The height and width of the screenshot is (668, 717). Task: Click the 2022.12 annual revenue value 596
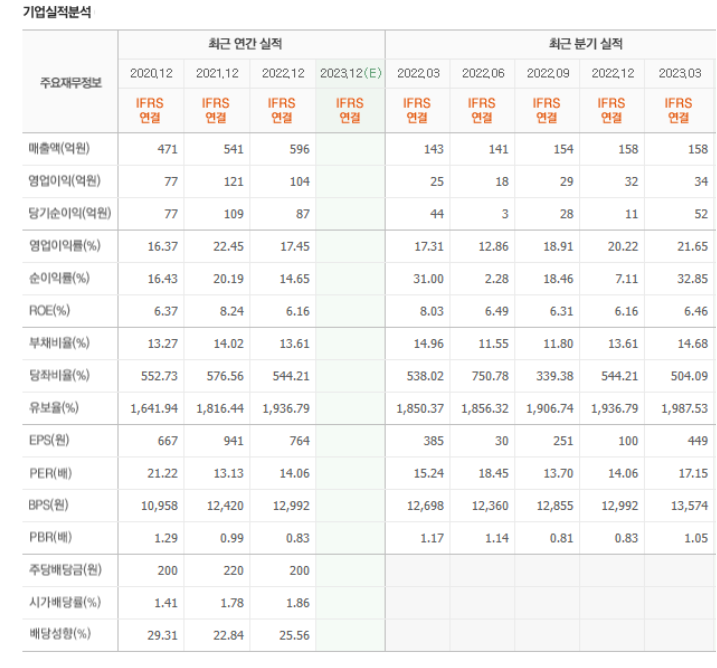click(x=300, y=149)
